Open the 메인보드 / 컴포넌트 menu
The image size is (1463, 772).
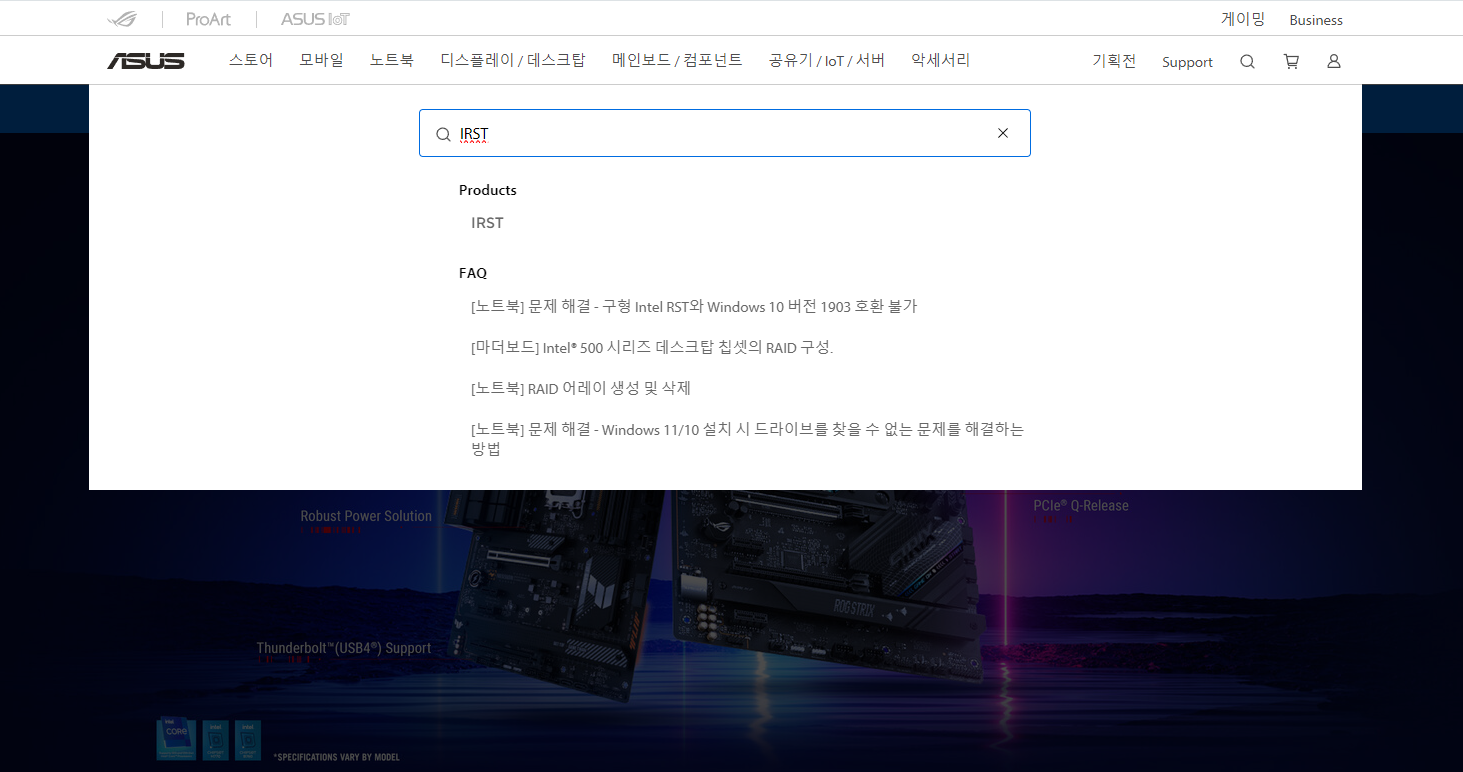tap(677, 60)
